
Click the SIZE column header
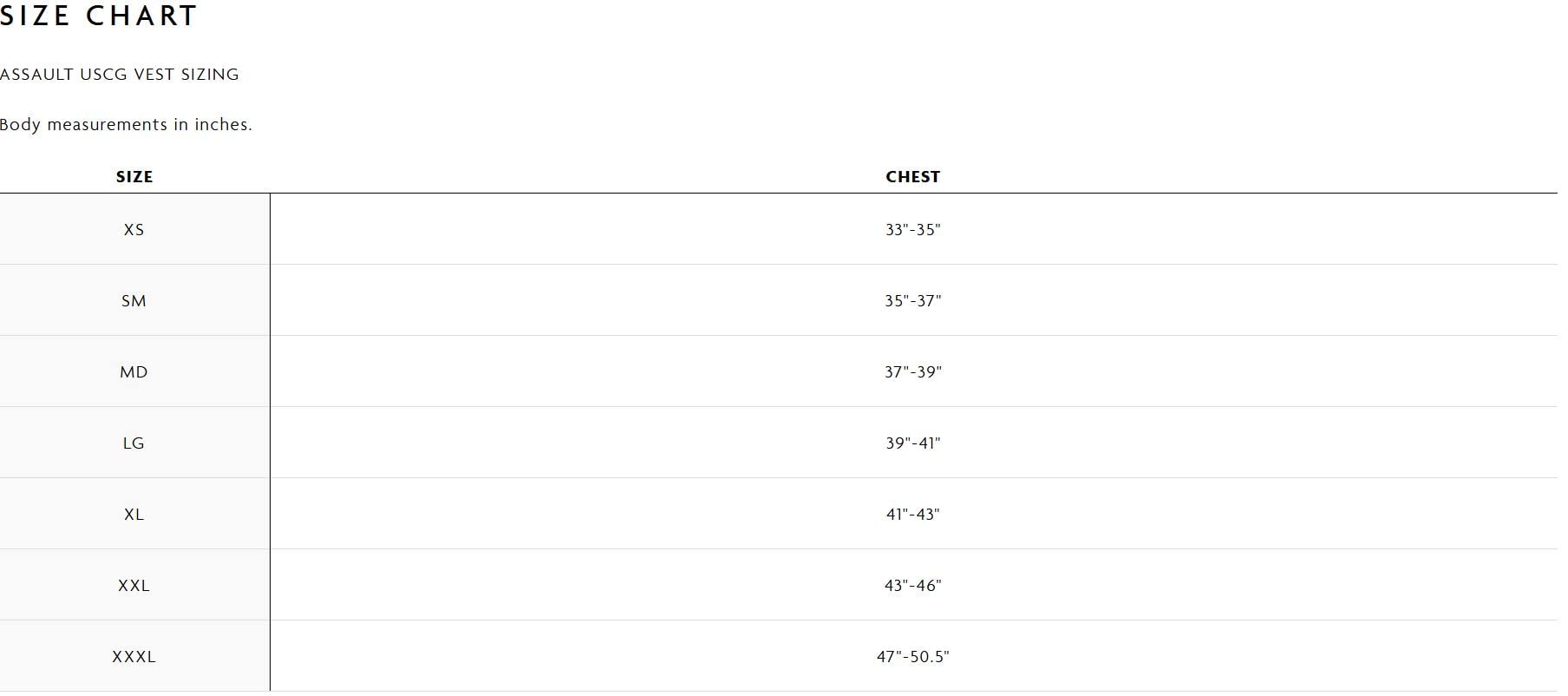[134, 177]
